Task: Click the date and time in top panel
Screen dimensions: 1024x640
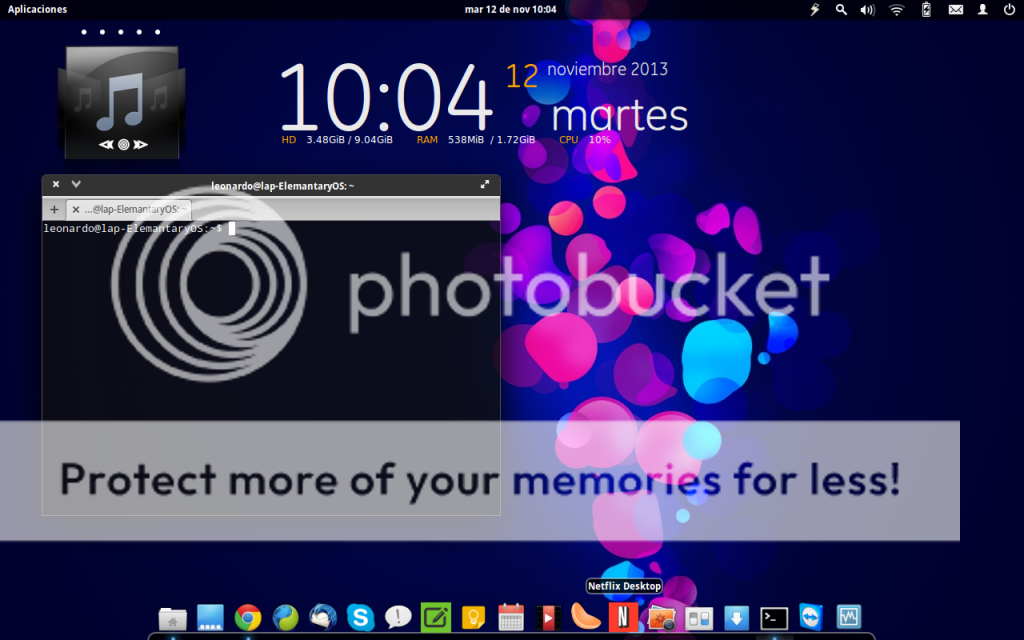Action: click(x=511, y=9)
